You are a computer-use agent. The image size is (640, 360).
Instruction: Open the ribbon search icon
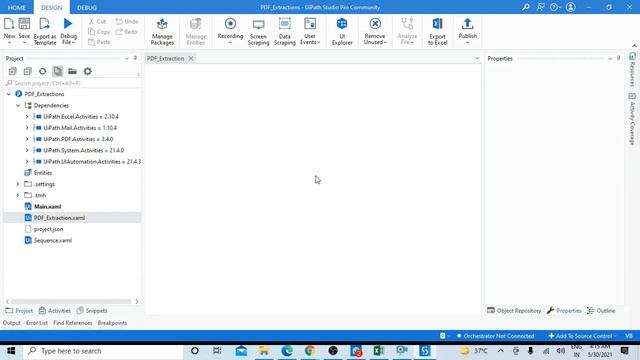coord(526,7)
